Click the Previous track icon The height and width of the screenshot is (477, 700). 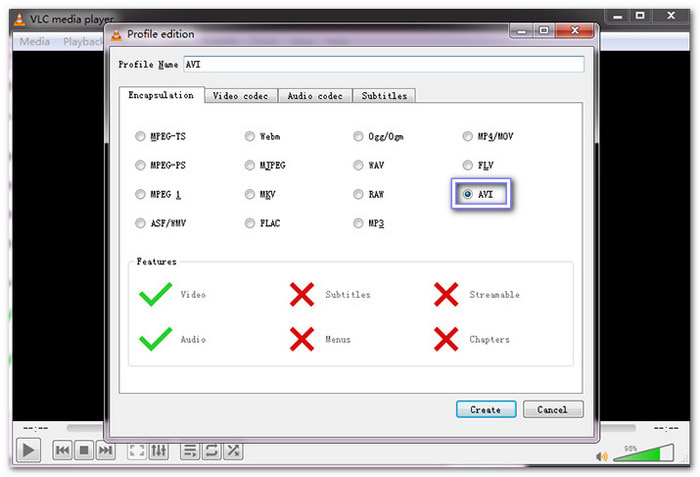pyautogui.click(x=62, y=451)
